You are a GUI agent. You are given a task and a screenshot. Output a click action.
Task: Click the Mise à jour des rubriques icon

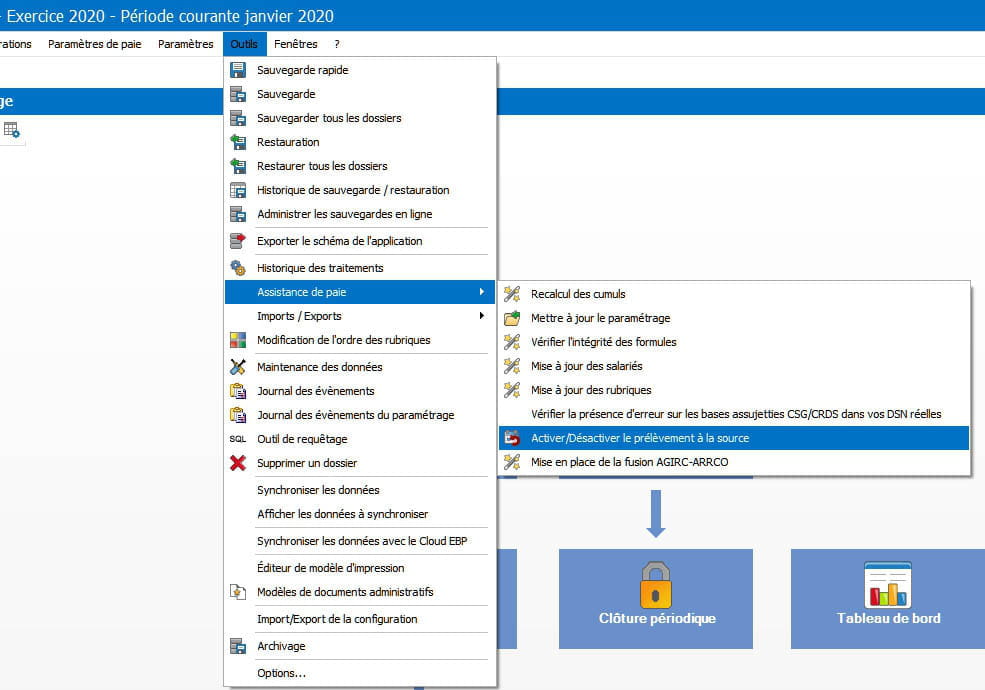512,390
